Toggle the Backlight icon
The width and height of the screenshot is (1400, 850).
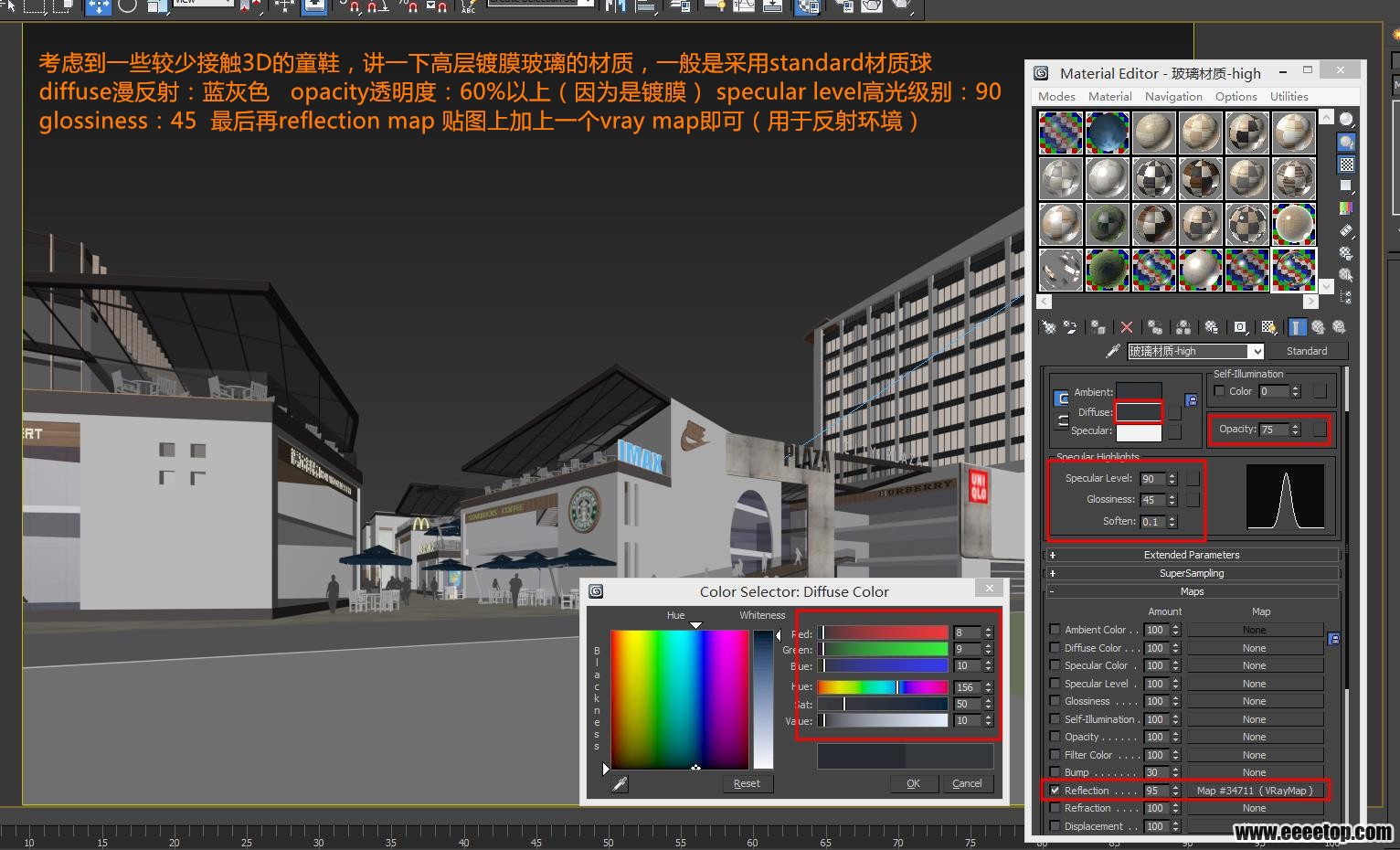tap(1346, 142)
